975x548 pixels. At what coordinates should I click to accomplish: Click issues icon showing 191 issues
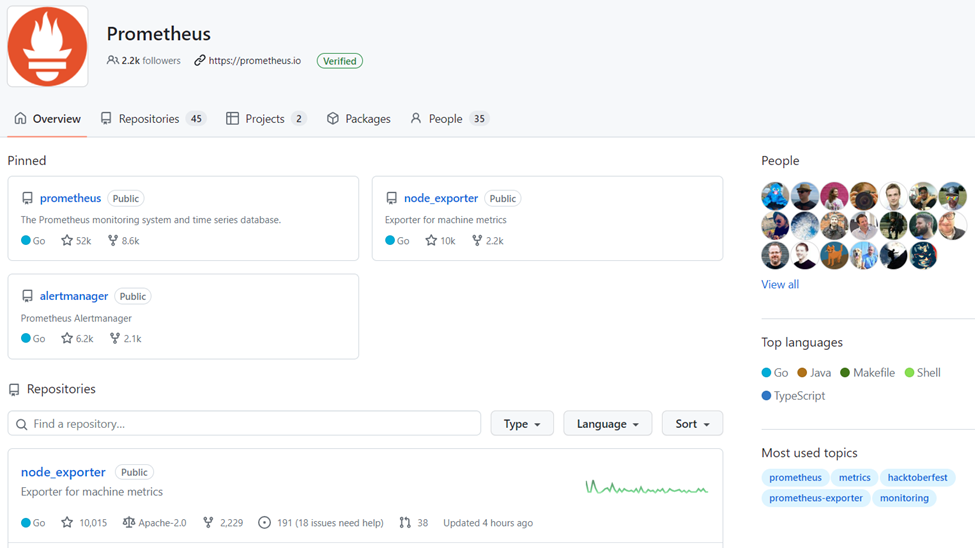click(x=264, y=523)
